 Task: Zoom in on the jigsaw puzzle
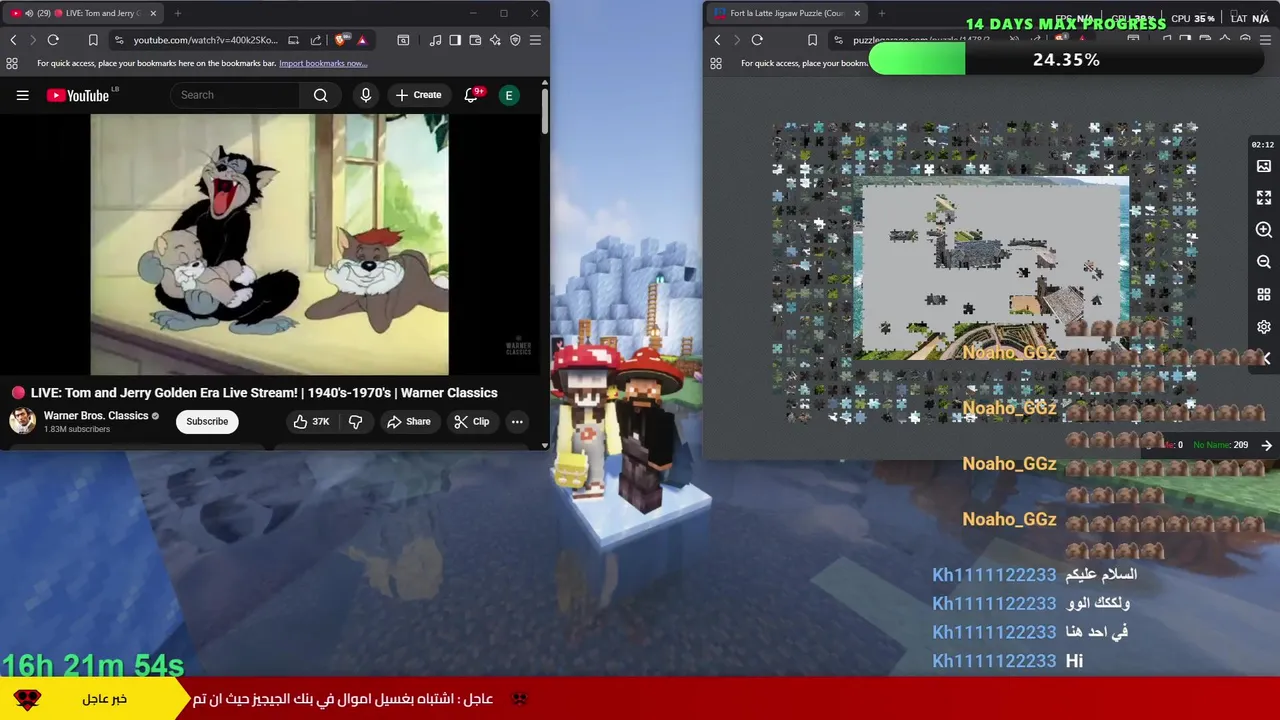(x=1264, y=230)
